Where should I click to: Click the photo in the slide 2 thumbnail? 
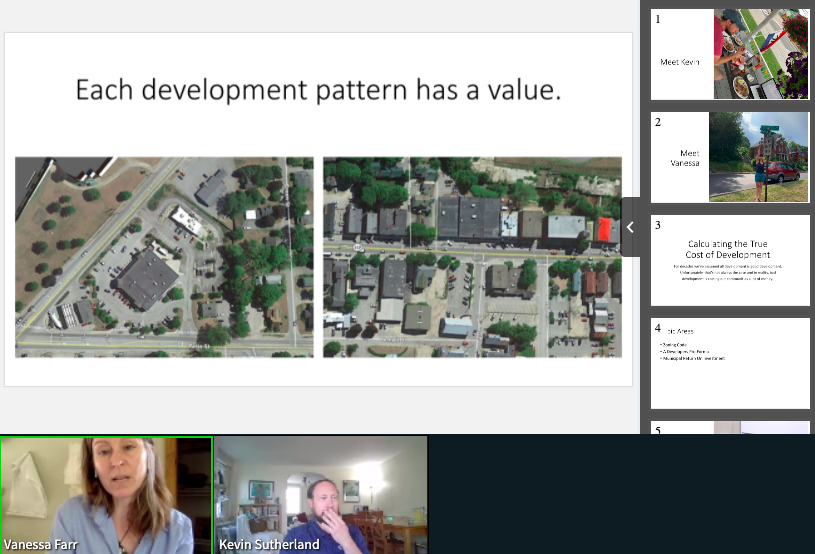[x=759, y=157]
